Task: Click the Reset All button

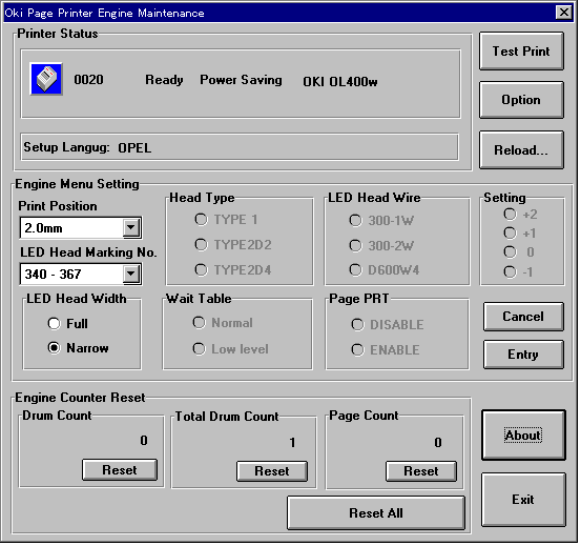Action: (x=376, y=513)
